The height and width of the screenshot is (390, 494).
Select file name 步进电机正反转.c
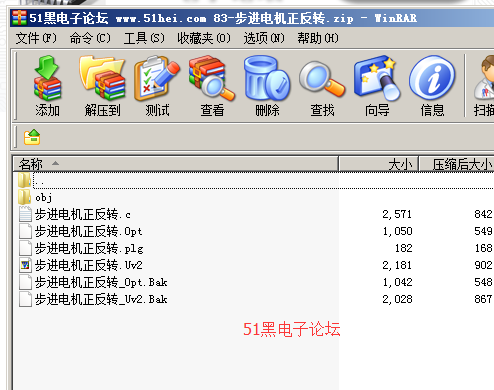pos(83,214)
